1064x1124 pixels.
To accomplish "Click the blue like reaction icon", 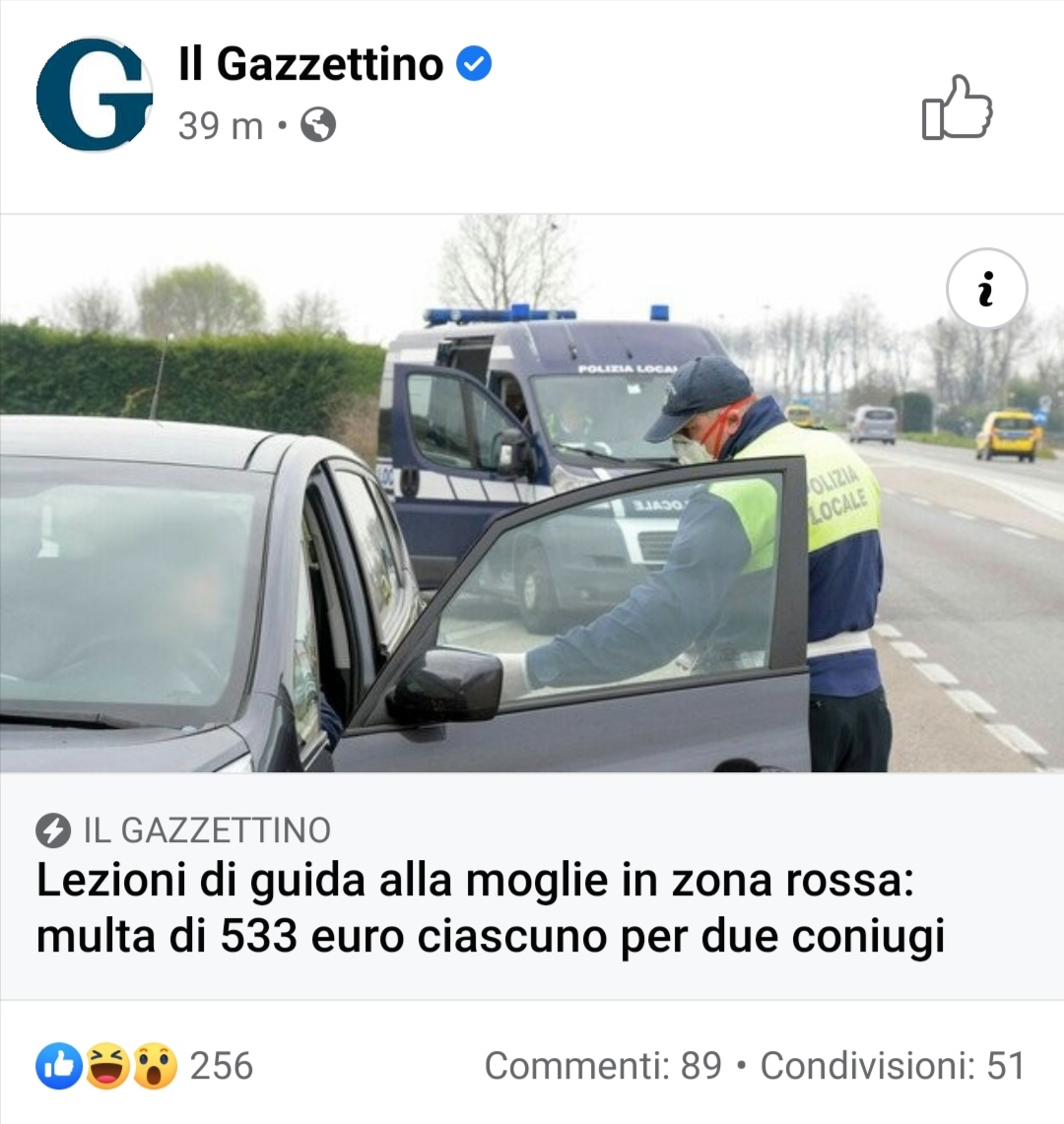I will [x=59, y=1066].
